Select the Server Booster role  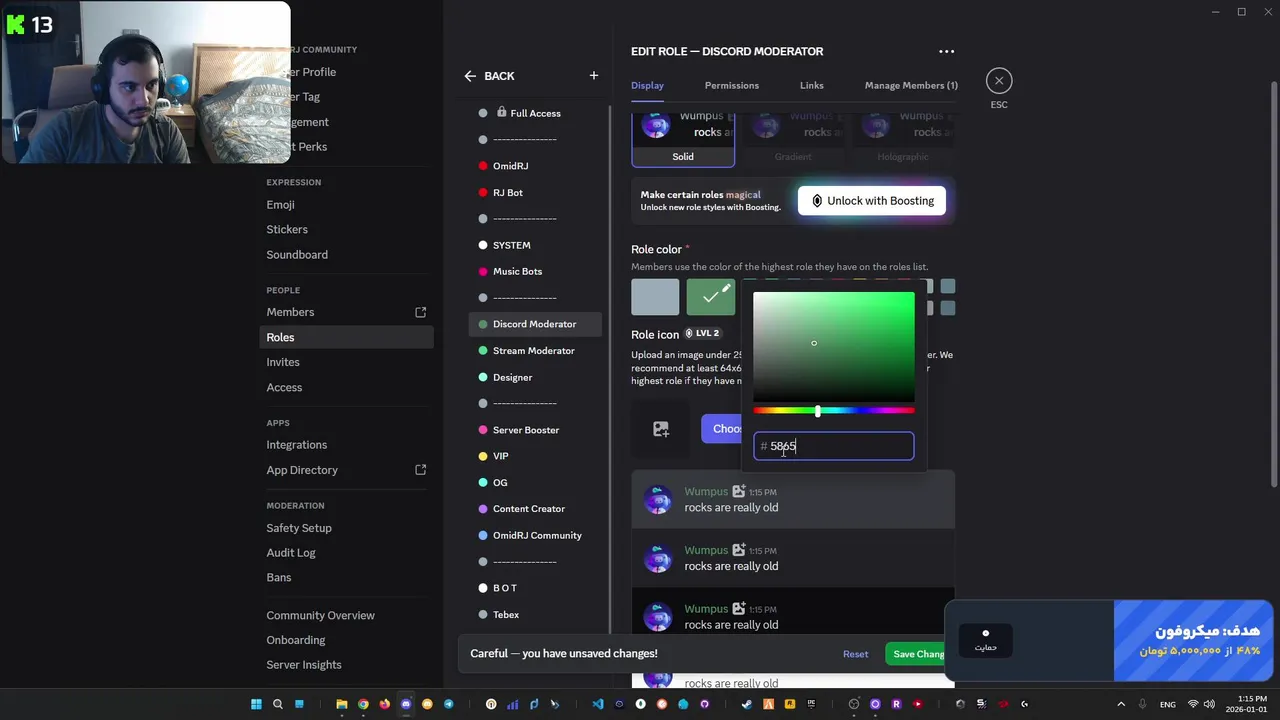[535, 430]
